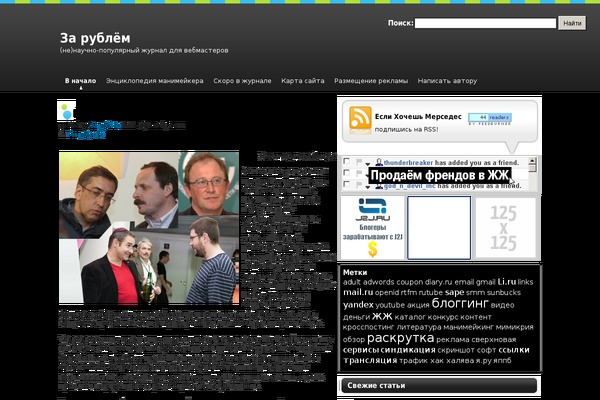Tick the checkbox in the middle friend row
Image resolution: width=600 pixels, height=400 pixels.
(346, 173)
